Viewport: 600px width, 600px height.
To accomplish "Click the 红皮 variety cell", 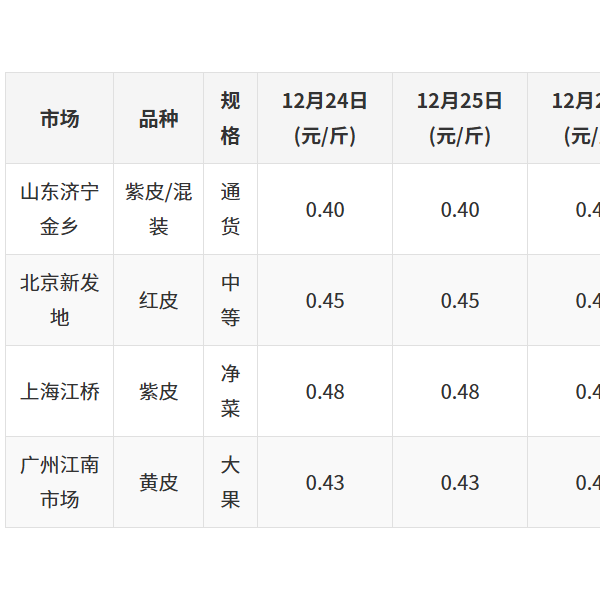I will pos(158,300).
